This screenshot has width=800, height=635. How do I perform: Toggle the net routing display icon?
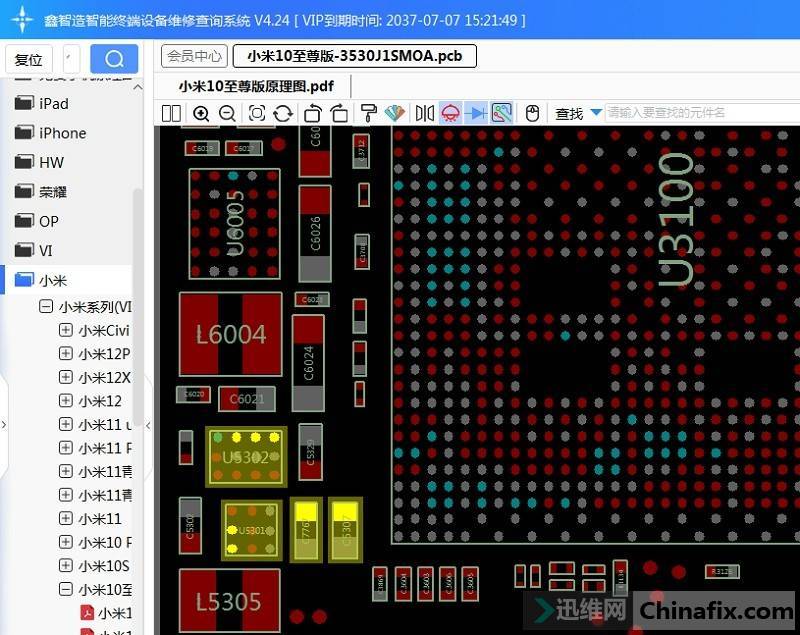[502, 113]
